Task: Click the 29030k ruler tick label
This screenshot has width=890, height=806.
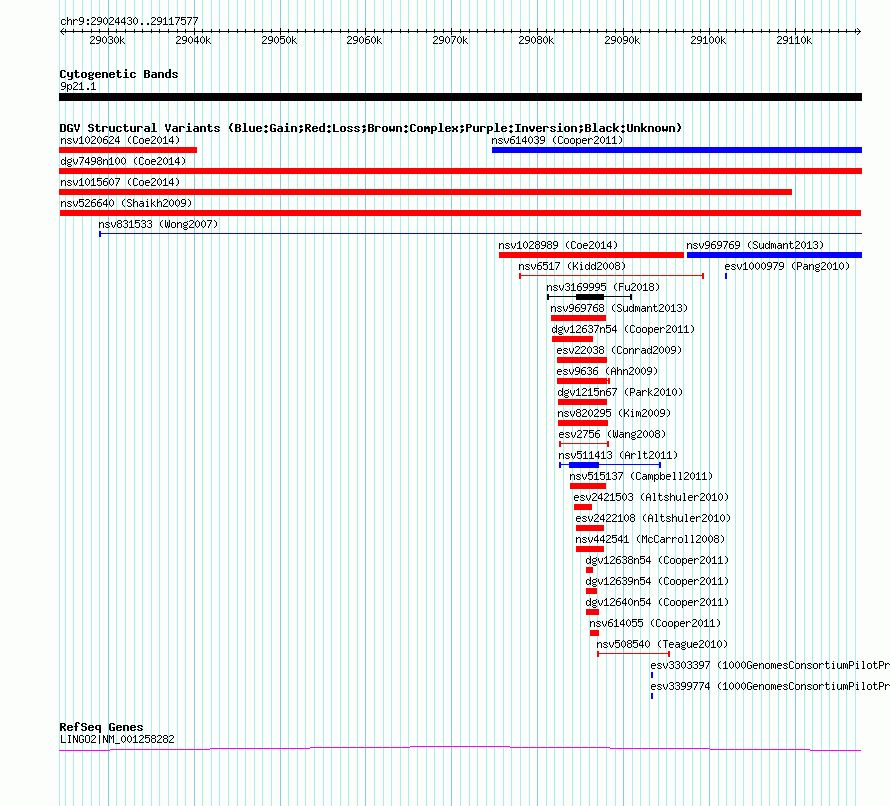Action: [x=107, y=40]
